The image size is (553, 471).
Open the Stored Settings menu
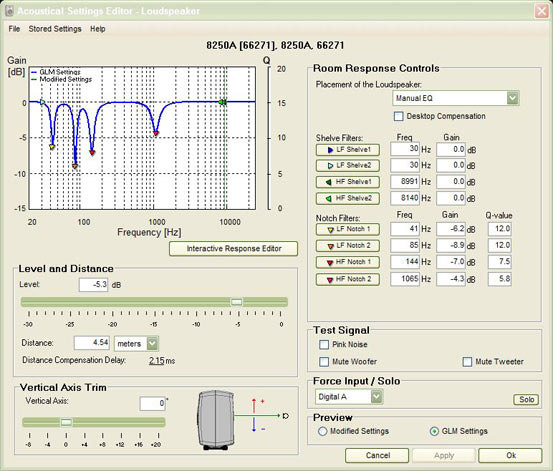(55, 29)
